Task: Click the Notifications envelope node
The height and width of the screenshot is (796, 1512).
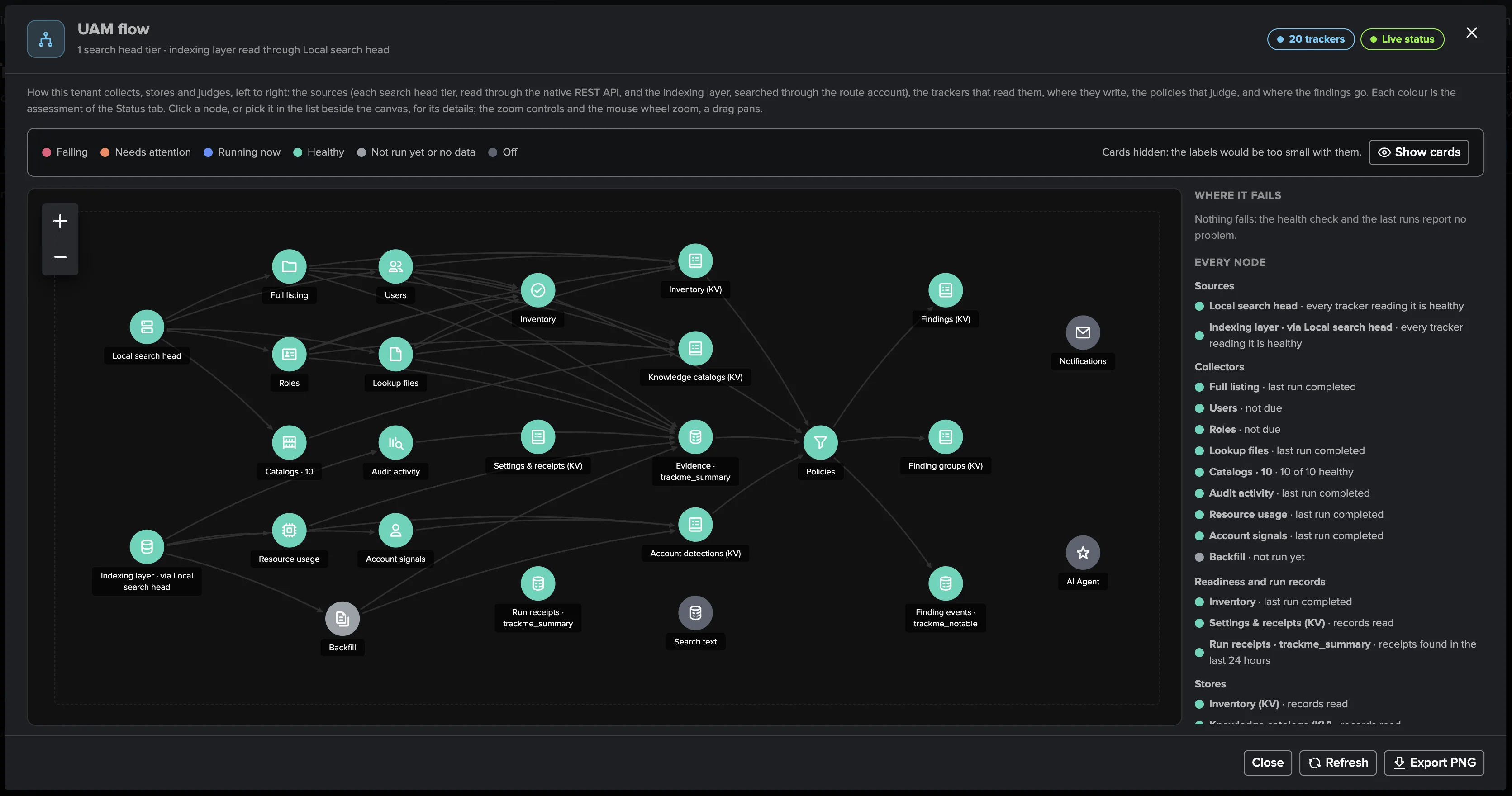Action: (1083, 332)
